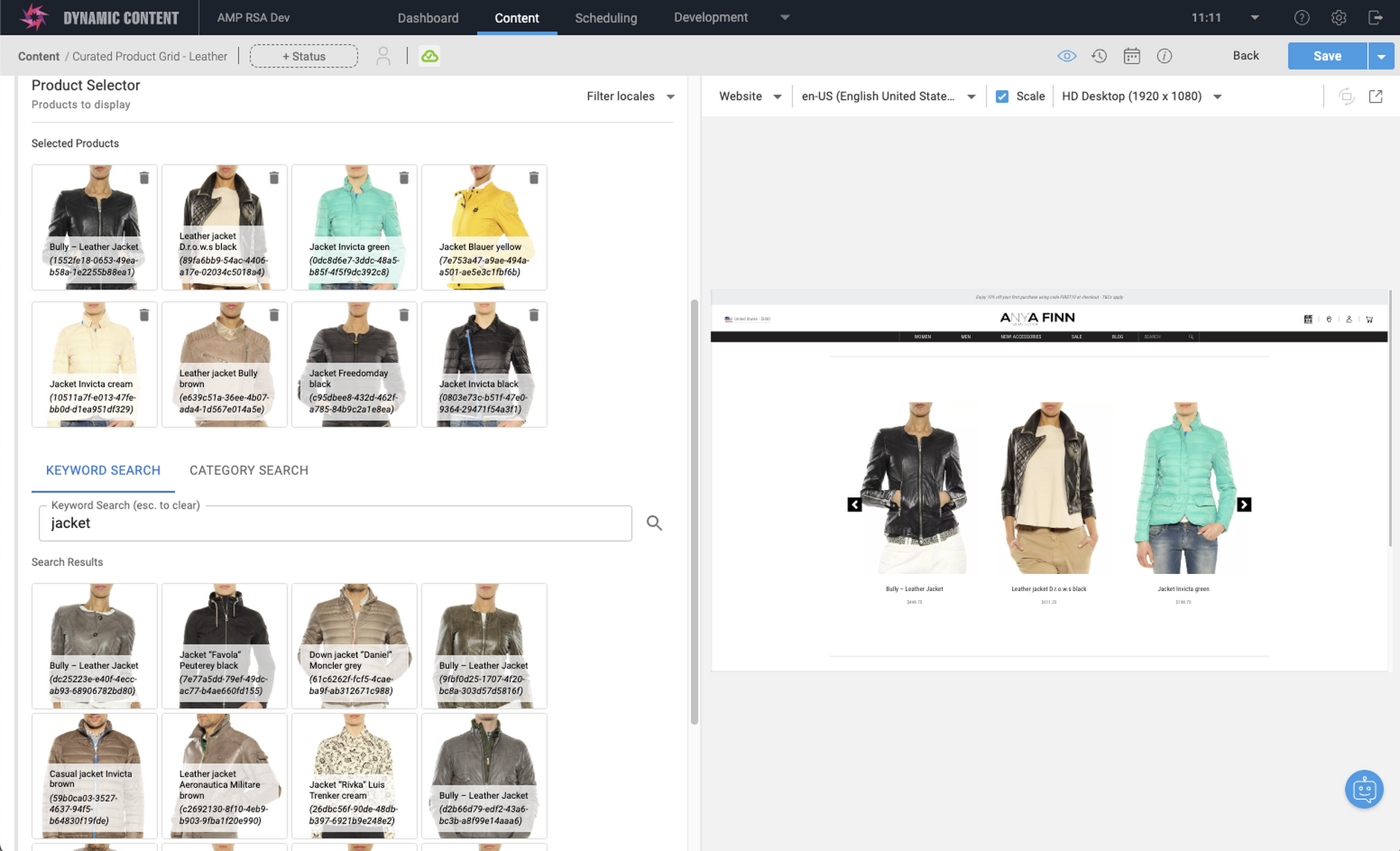Open the Scheduling tab
Viewport: 1400px width, 851px height.
point(606,18)
